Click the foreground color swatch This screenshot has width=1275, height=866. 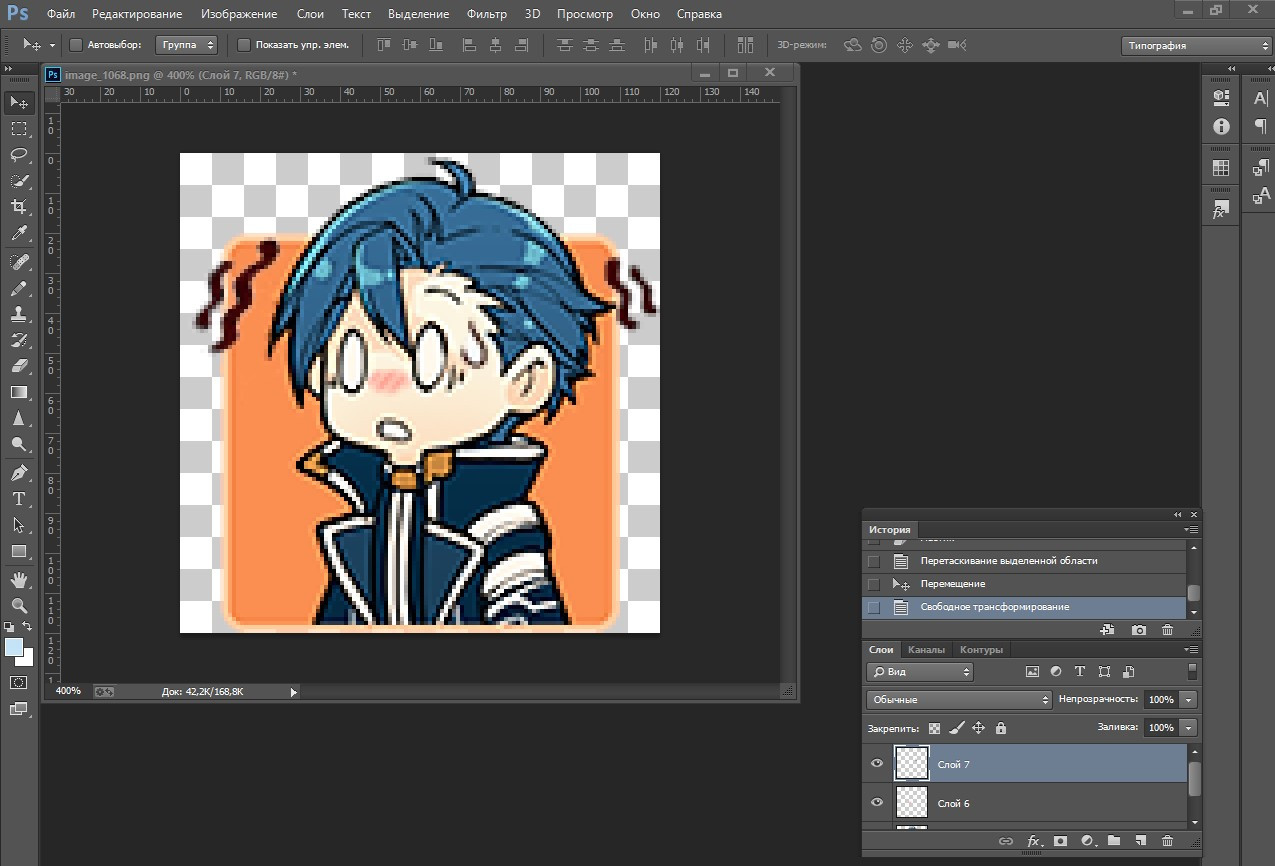coord(14,647)
